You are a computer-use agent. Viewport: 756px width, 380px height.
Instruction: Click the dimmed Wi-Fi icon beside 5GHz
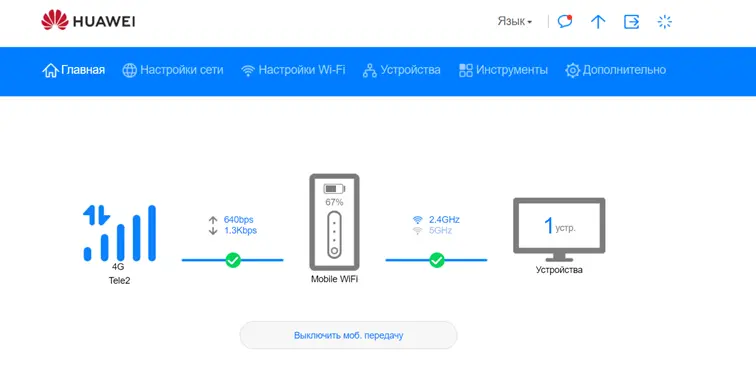point(418,231)
